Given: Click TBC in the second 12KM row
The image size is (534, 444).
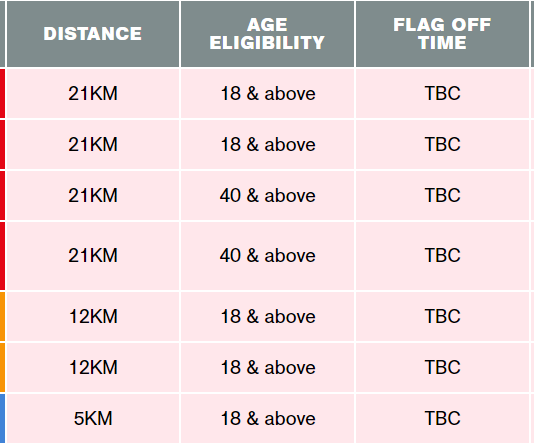Looking at the screenshot, I should tap(442, 367).
